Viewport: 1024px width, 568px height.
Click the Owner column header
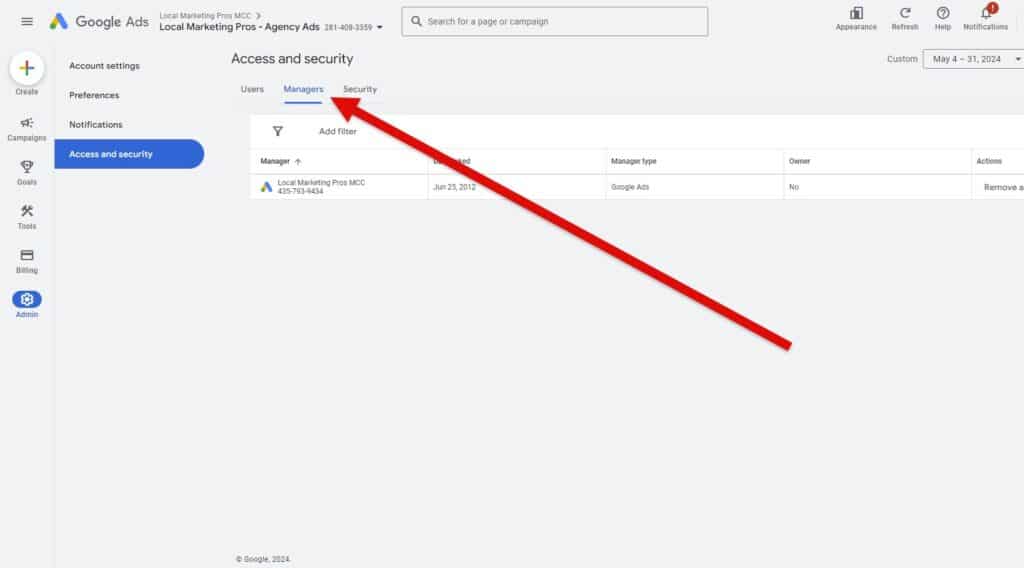tap(799, 161)
